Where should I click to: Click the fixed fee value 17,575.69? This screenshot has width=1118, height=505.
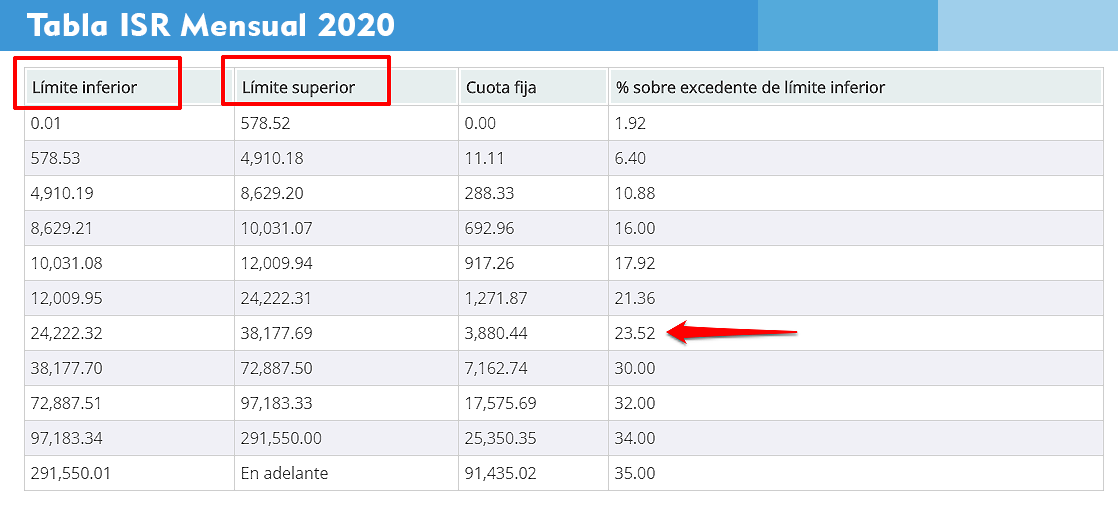click(501, 403)
